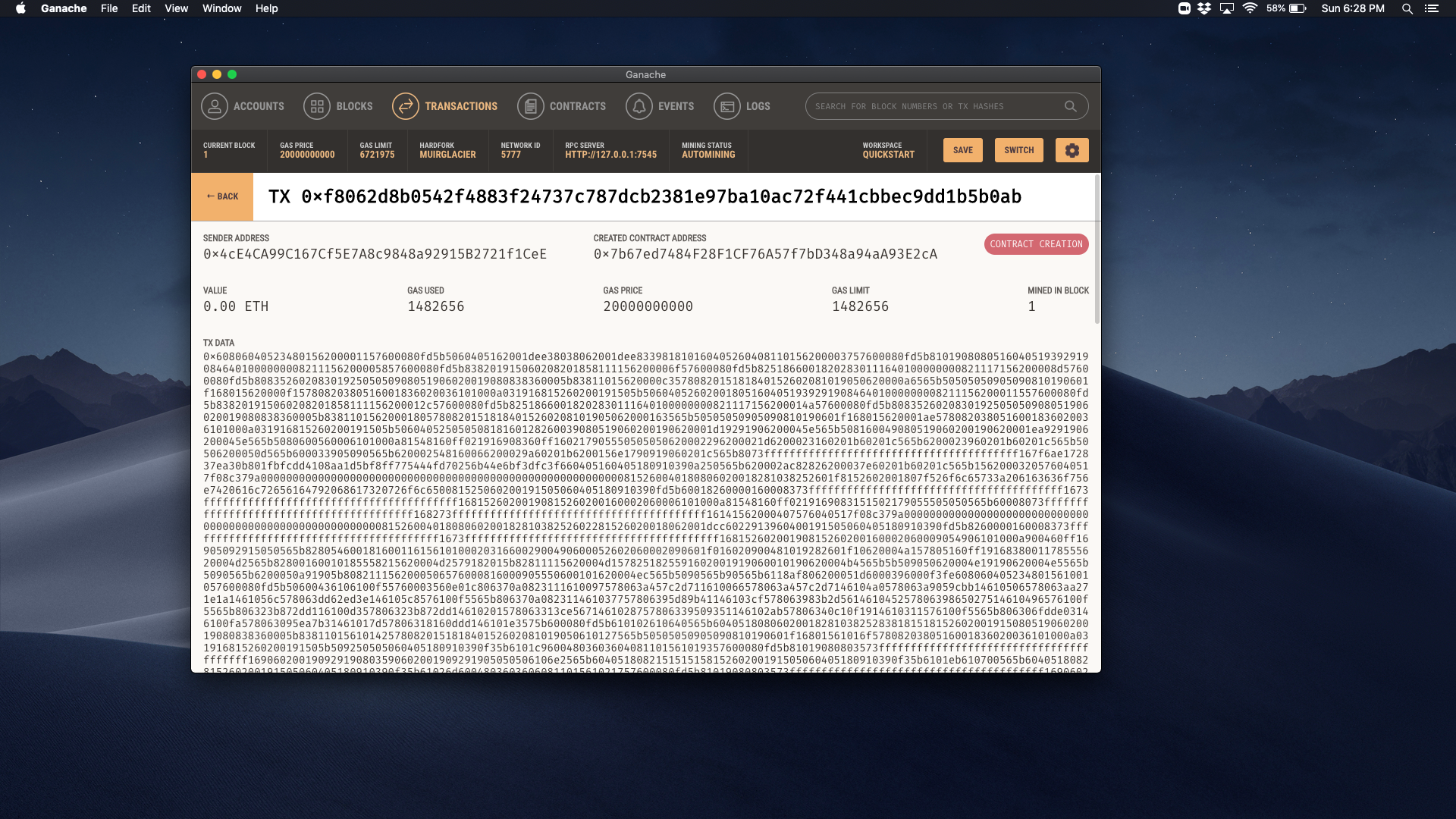Open the Notification Center icon
The width and height of the screenshot is (1456, 819).
(x=1431, y=8)
